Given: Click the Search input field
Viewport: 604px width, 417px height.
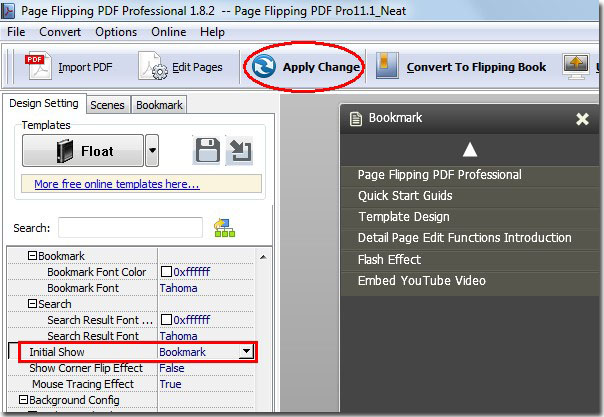Looking at the screenshot, I should pyautogui.click(x=130, y=228).
